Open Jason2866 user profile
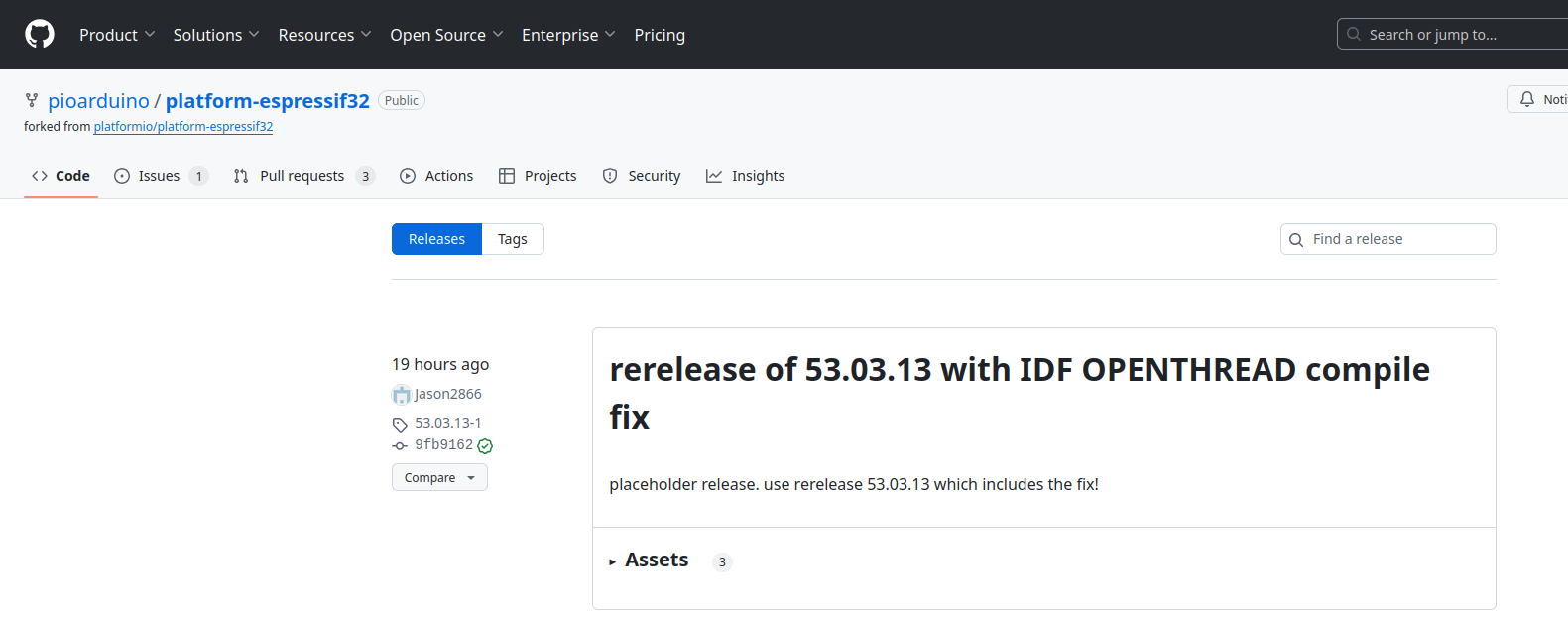The height and width of the screenshot is (623, 1568). click(448, 394)
